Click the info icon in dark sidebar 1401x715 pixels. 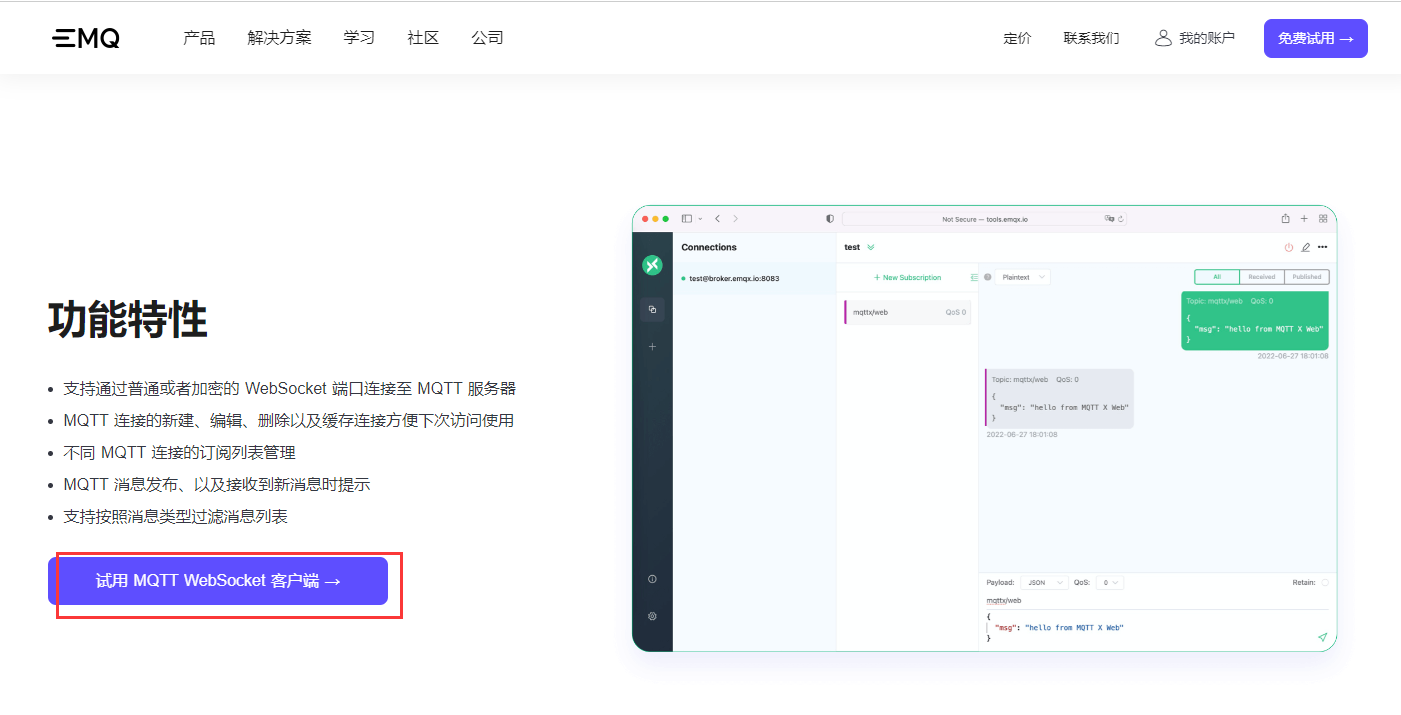[652, 579]
